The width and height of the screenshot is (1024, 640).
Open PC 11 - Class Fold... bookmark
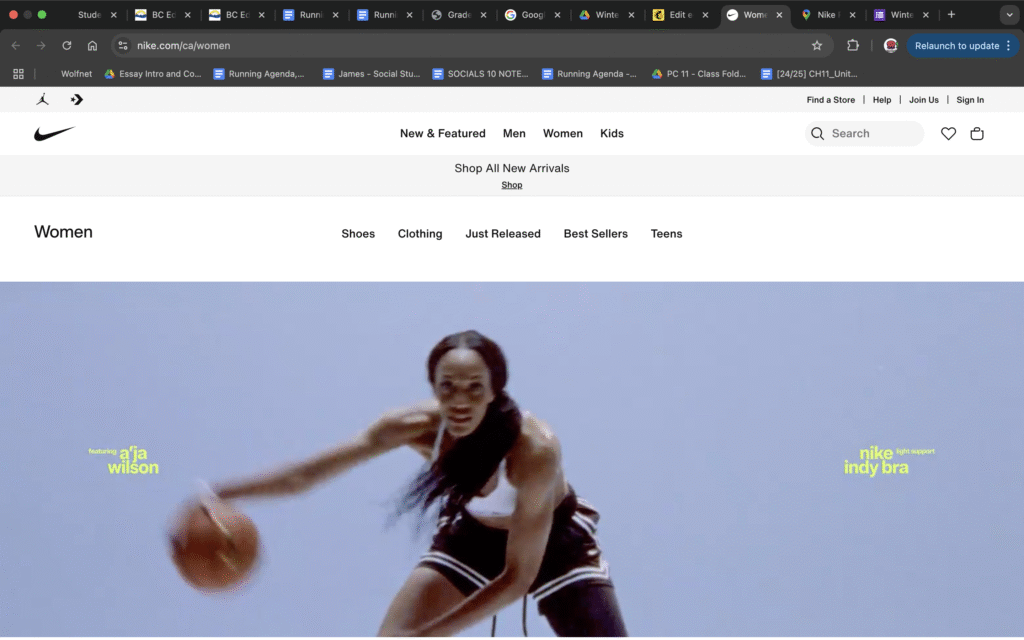tap(699, 74)
